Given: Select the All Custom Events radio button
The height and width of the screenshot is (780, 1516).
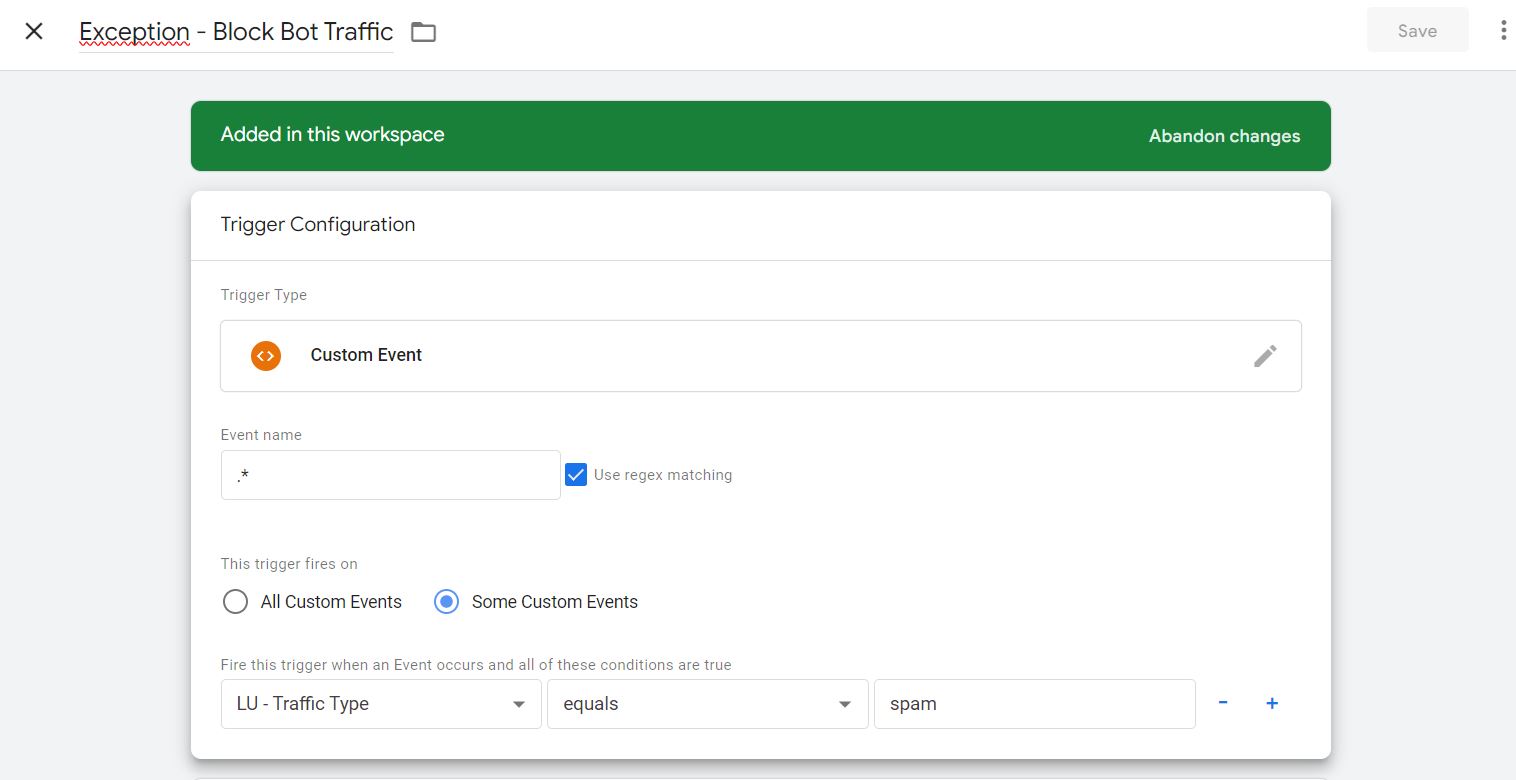Looking at the screenshot, I should click(x=235, y=602).
